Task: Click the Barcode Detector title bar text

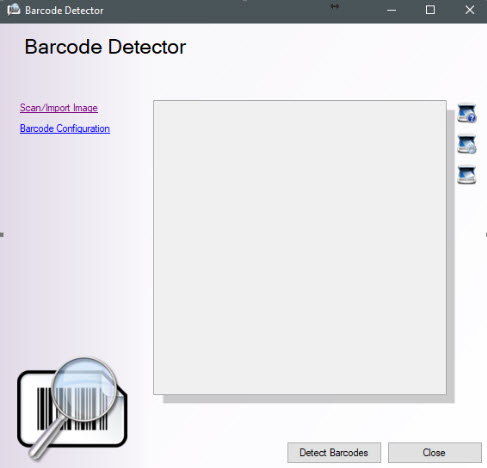Action: click(64, 10)
